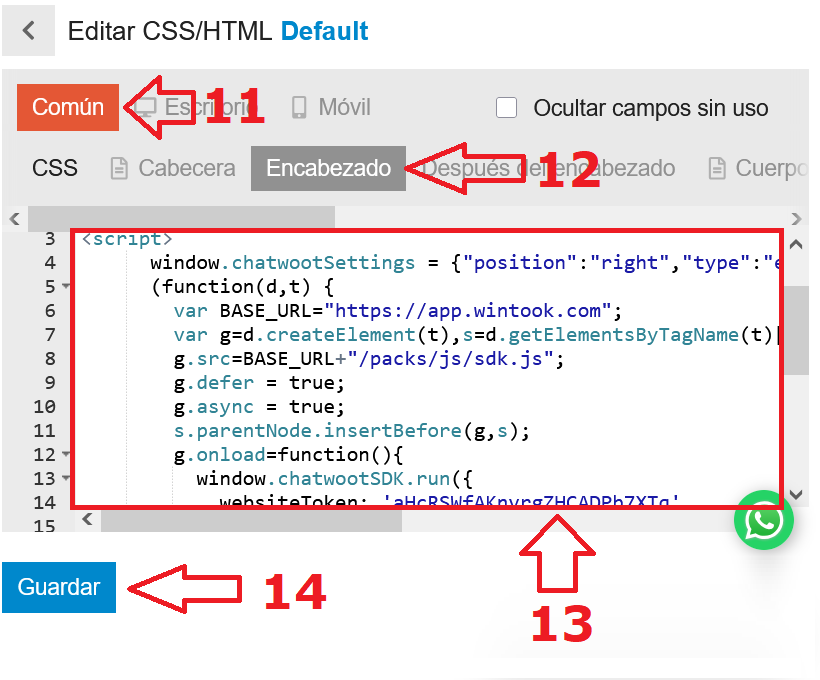Enable Ocultar campos sin uso checkbox

pos(506,108)
